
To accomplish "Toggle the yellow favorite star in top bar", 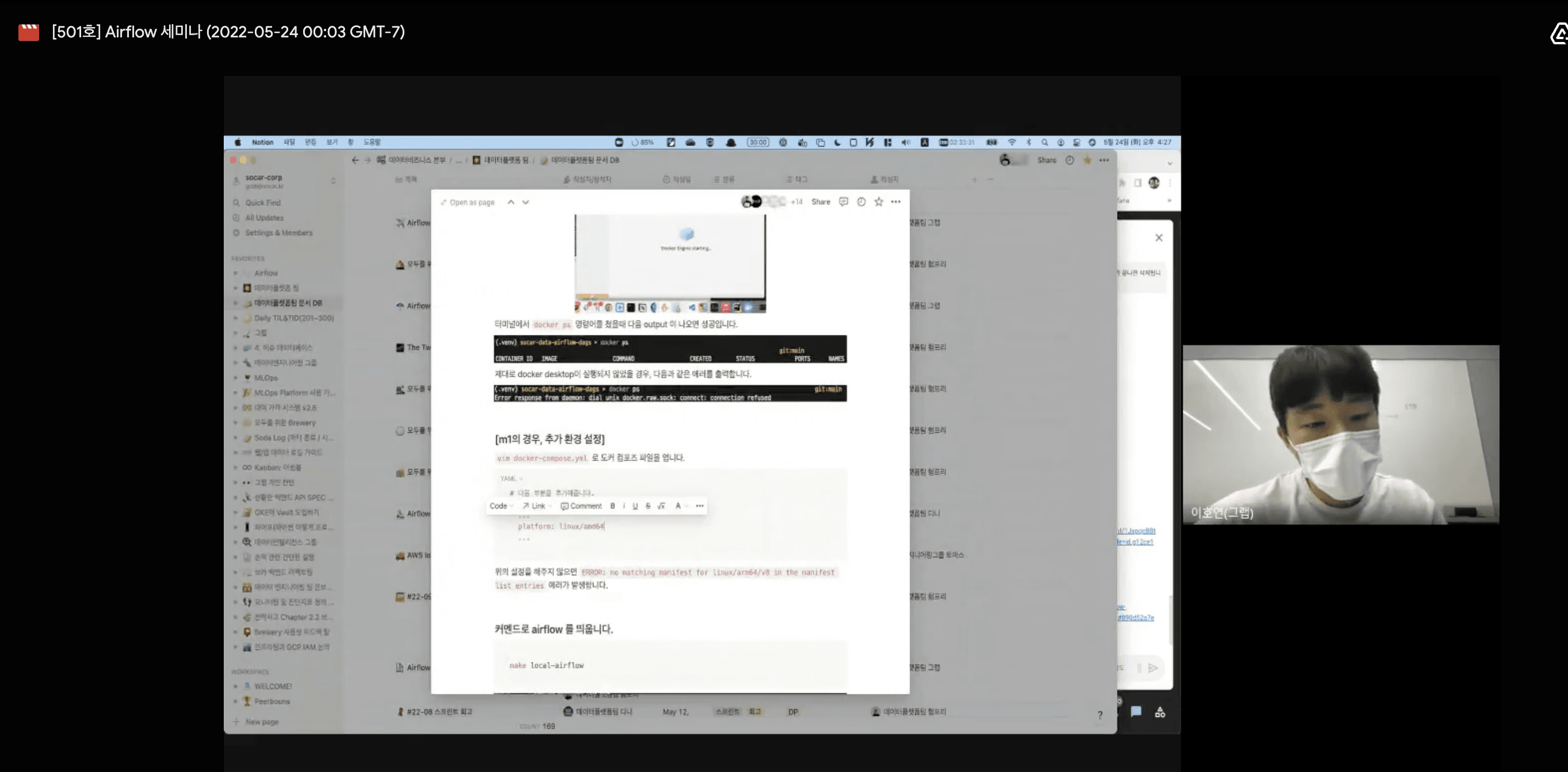I will pyautogui.click(x=1087, y=160).
